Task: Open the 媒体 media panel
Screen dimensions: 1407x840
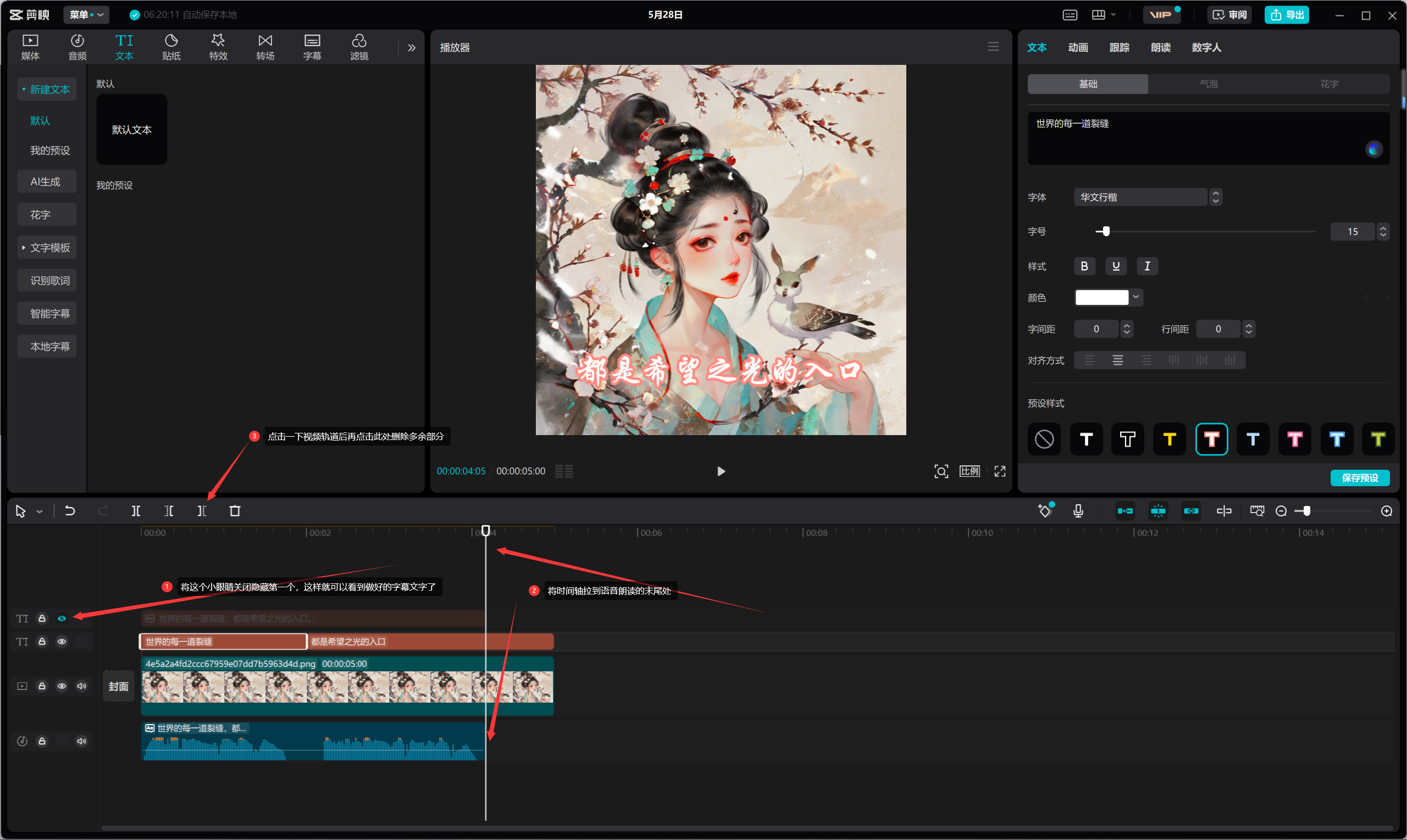Action: [x=30, y=47]
